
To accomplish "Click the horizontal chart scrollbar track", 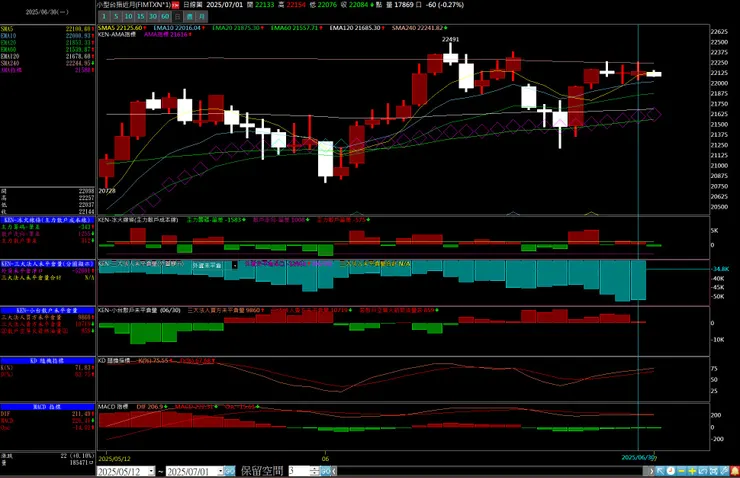I will [488, 471].
